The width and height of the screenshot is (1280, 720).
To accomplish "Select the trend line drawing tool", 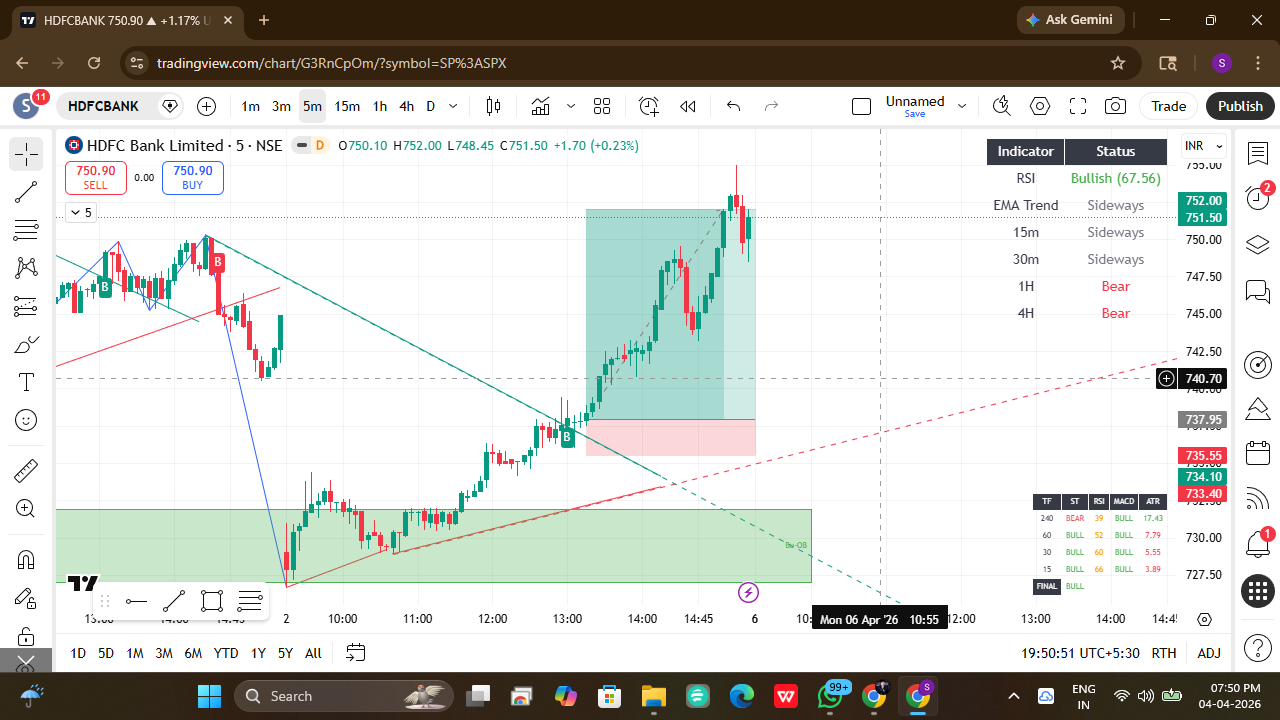I will tap(26, 193).
